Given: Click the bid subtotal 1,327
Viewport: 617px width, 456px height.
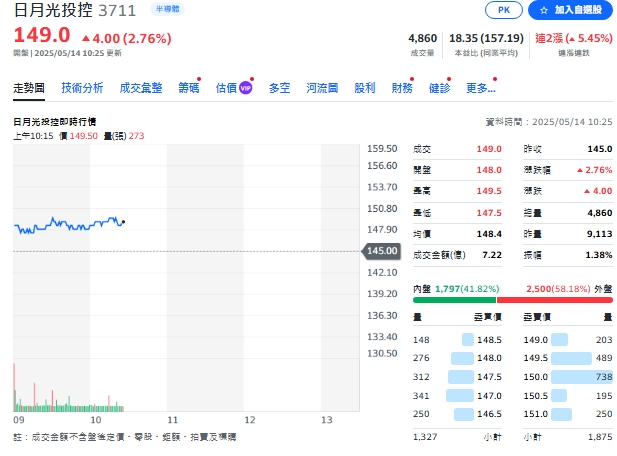Looking at the screenshot, I should tap(425, 437).
